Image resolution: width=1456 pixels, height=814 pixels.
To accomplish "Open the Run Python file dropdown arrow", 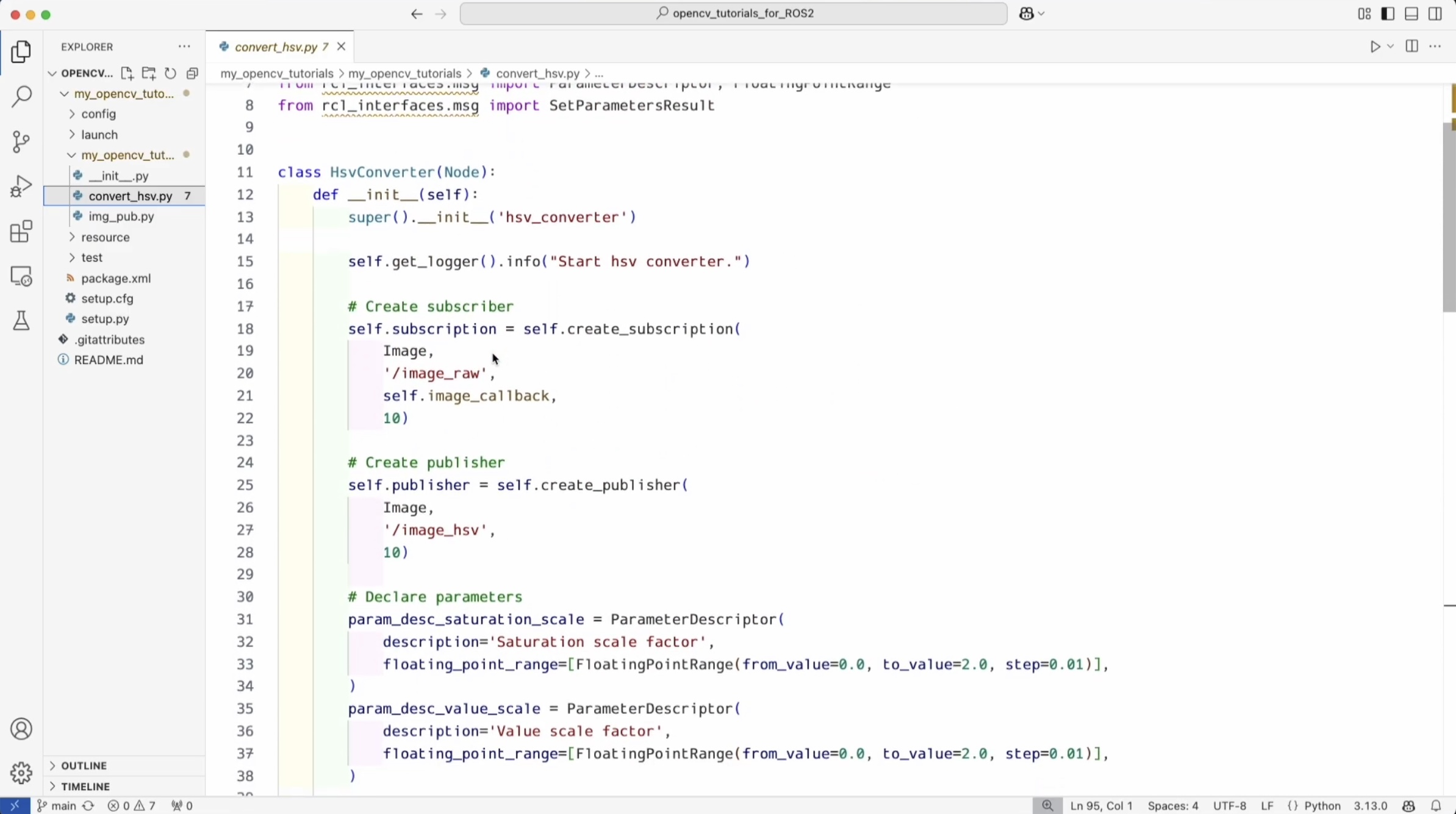I will pos(1391,46).
